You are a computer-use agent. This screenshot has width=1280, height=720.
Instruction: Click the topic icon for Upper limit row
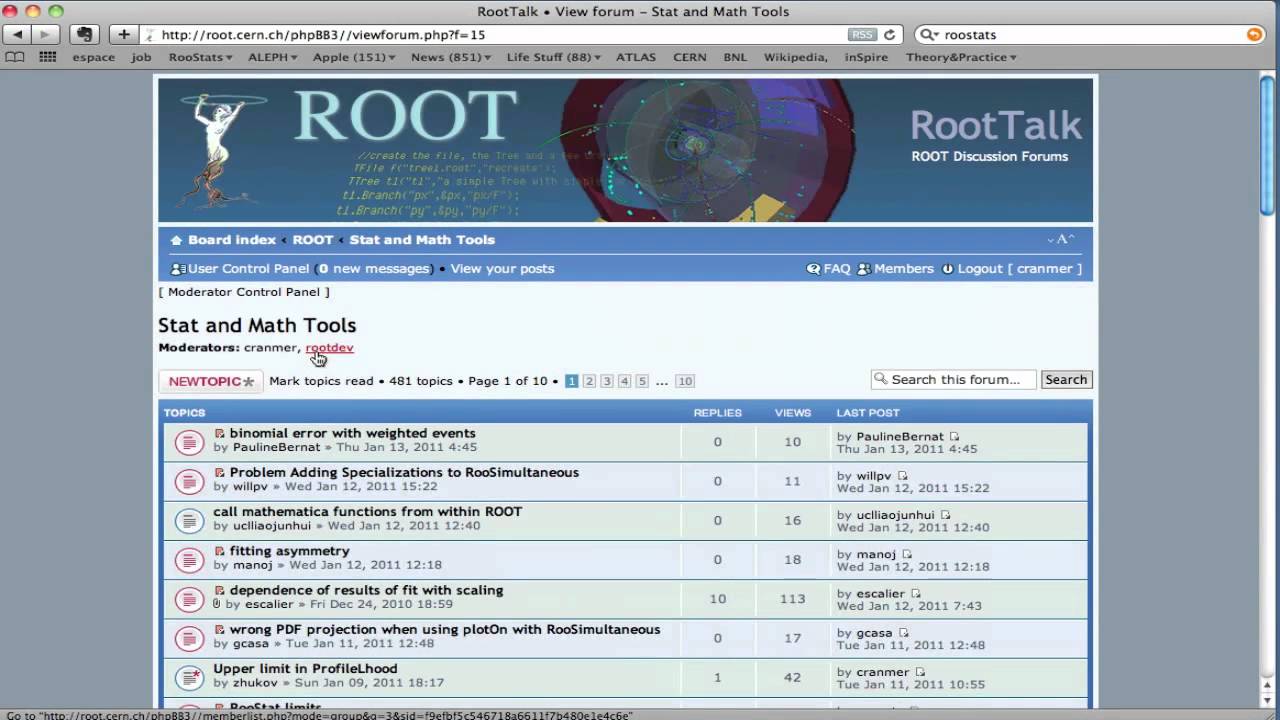[x=189, y=677]
